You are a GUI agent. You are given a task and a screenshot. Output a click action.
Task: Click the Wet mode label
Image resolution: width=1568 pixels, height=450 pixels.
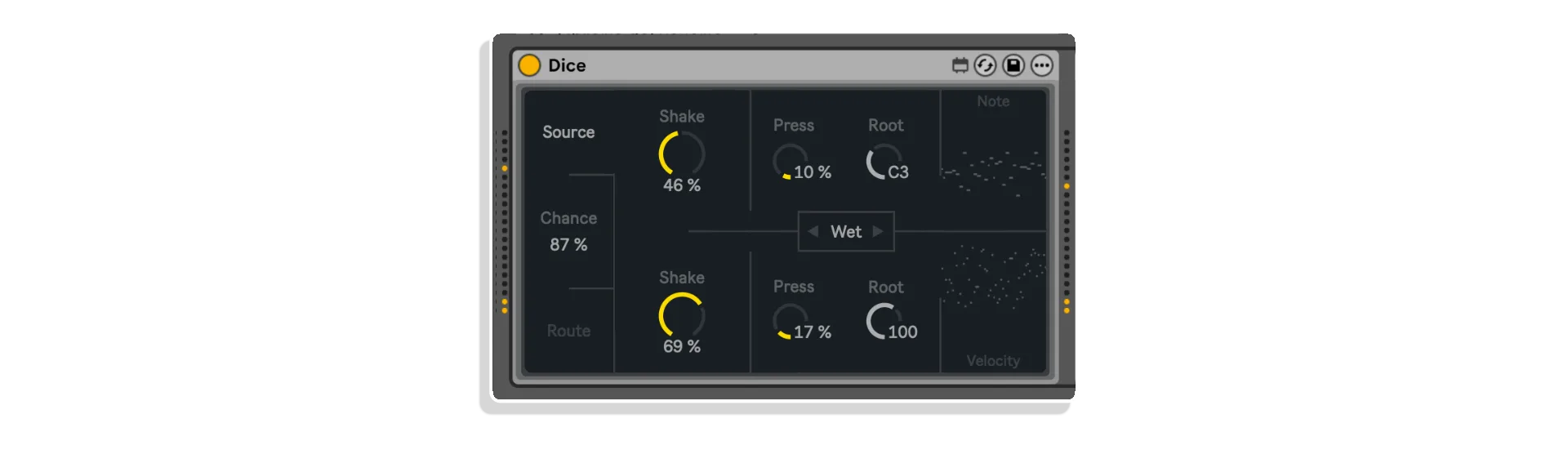coord(846,232)
